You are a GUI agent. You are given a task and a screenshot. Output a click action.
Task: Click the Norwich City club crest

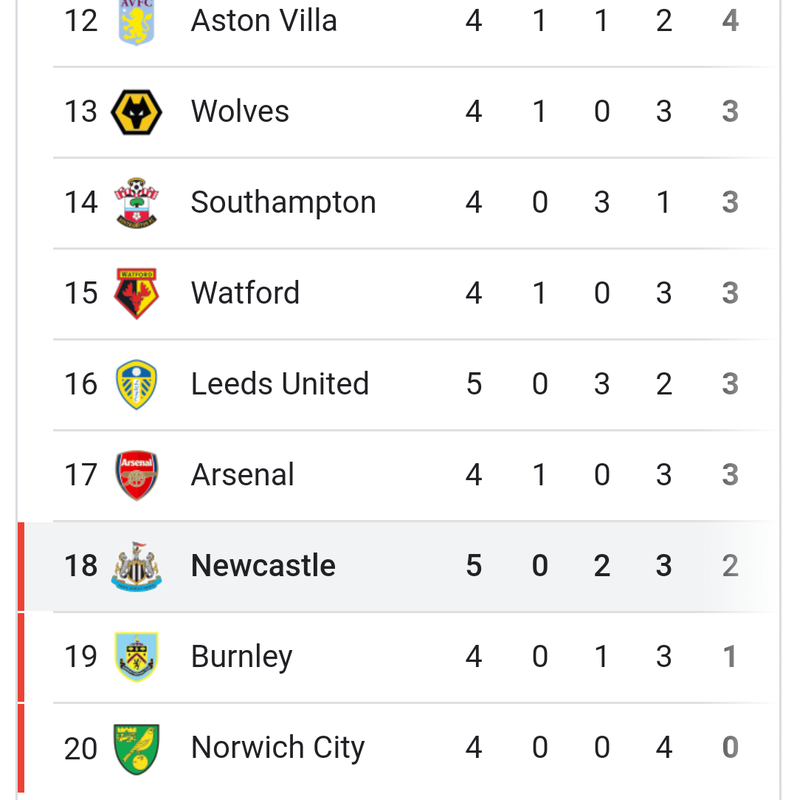click(x=136, y=748)
